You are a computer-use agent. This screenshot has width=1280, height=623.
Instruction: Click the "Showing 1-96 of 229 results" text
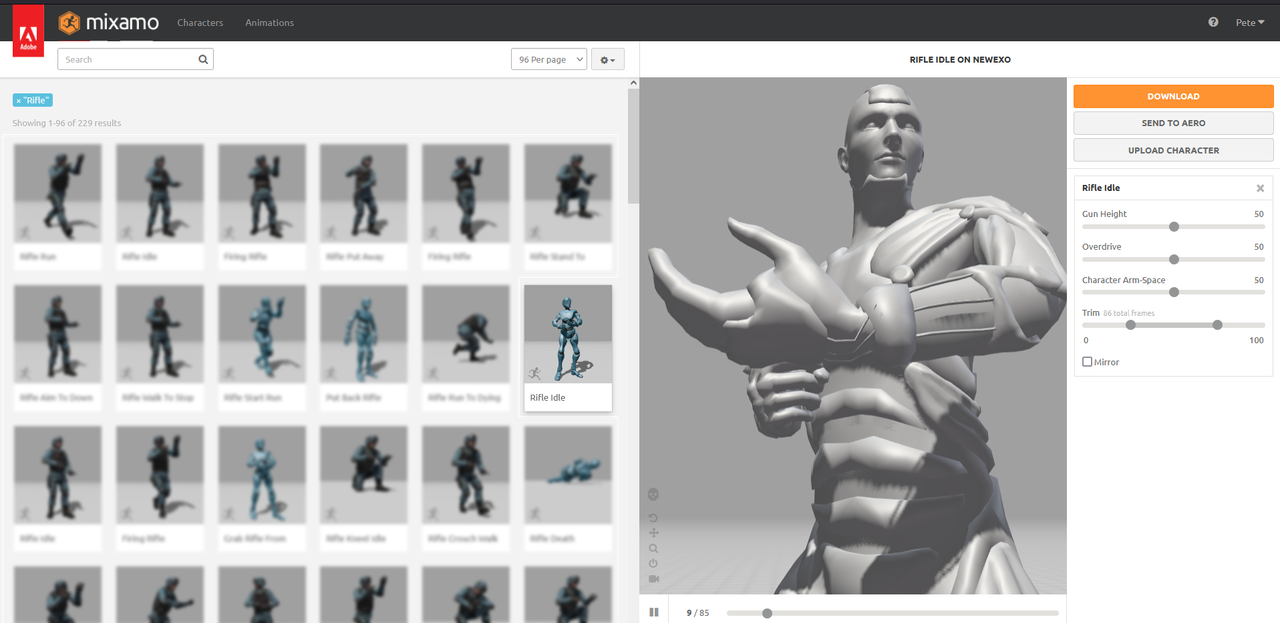click(x=67, y=123)
